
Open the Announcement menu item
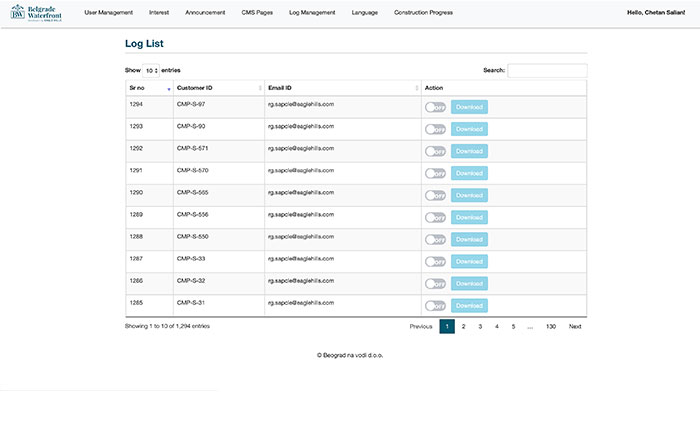tap(205, 13)
